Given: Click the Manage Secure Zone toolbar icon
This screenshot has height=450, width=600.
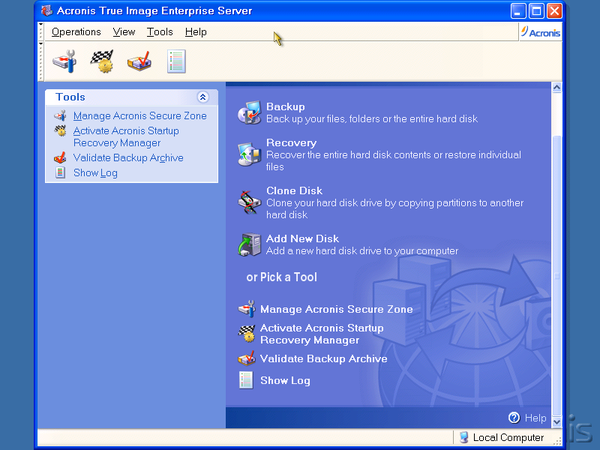Looking at the screenshot, I should point(65,61).
